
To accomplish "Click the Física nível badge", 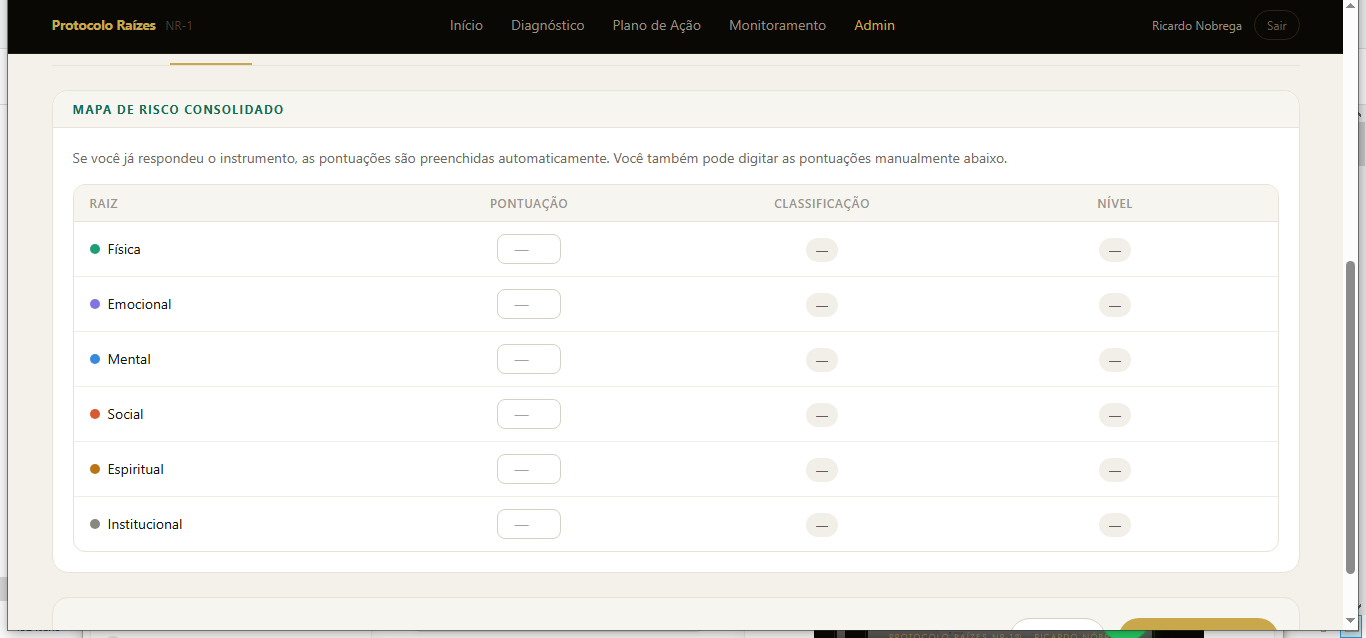I will pos(1114,250).
